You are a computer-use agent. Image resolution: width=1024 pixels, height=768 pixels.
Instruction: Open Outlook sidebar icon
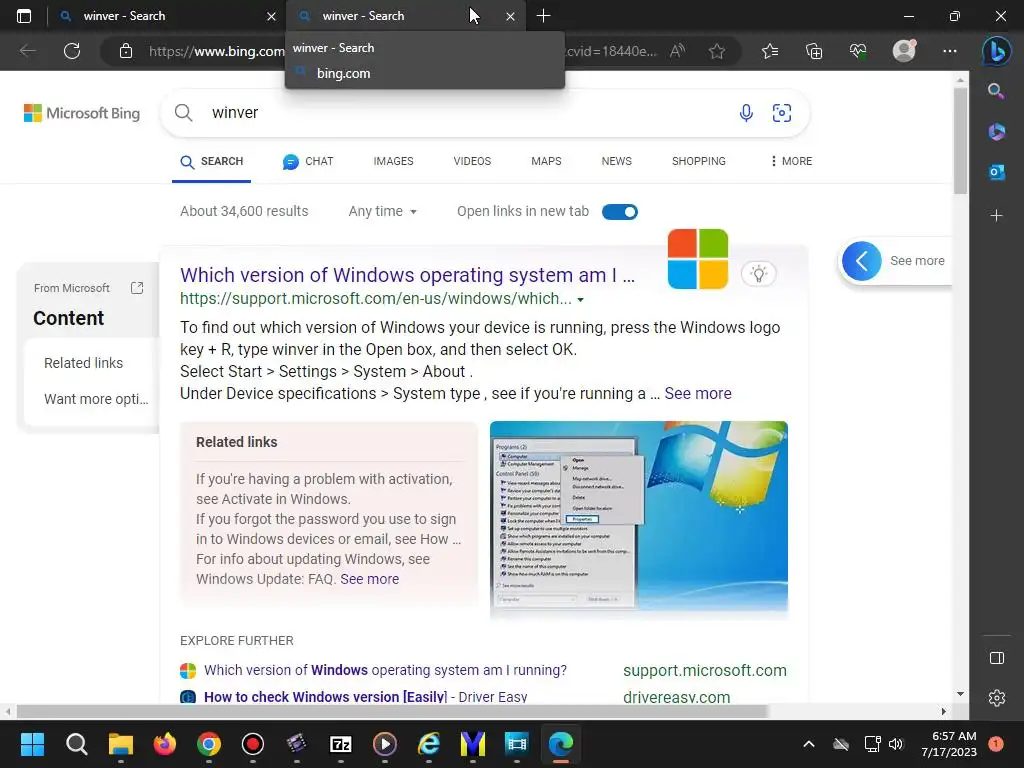tap(996, 172)
